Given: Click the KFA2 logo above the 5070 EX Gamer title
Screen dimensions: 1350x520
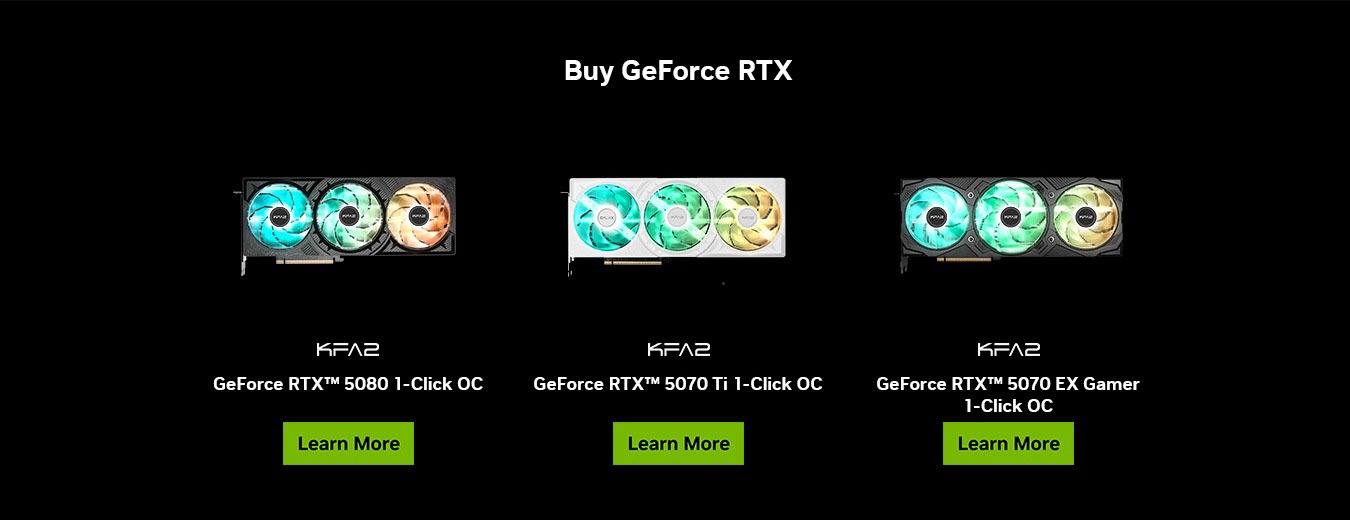Looking at the screenshot, I should click(x=1008, y=350).
